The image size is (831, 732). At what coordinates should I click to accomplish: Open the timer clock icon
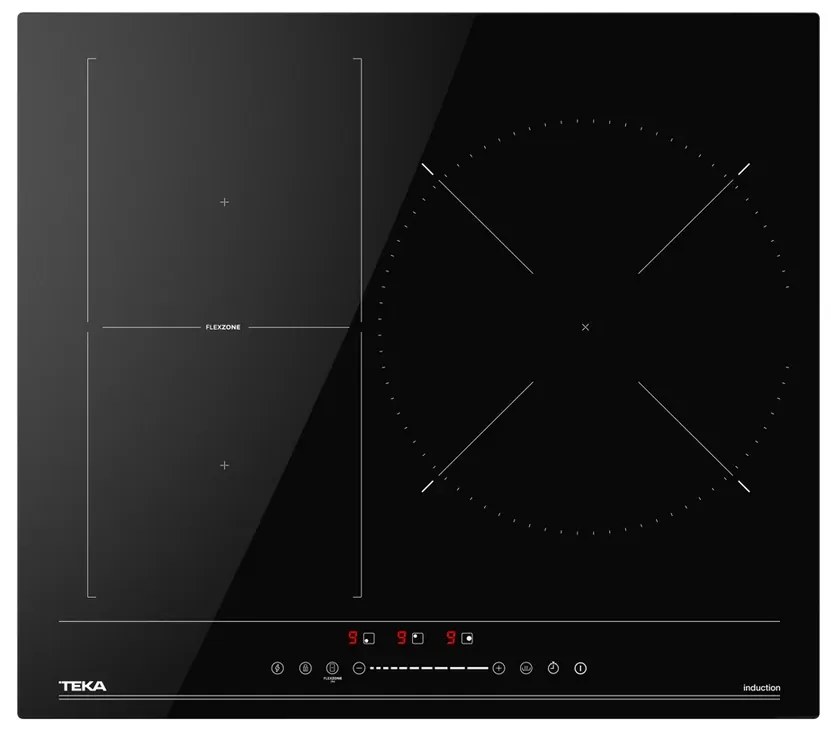[552, 667]
